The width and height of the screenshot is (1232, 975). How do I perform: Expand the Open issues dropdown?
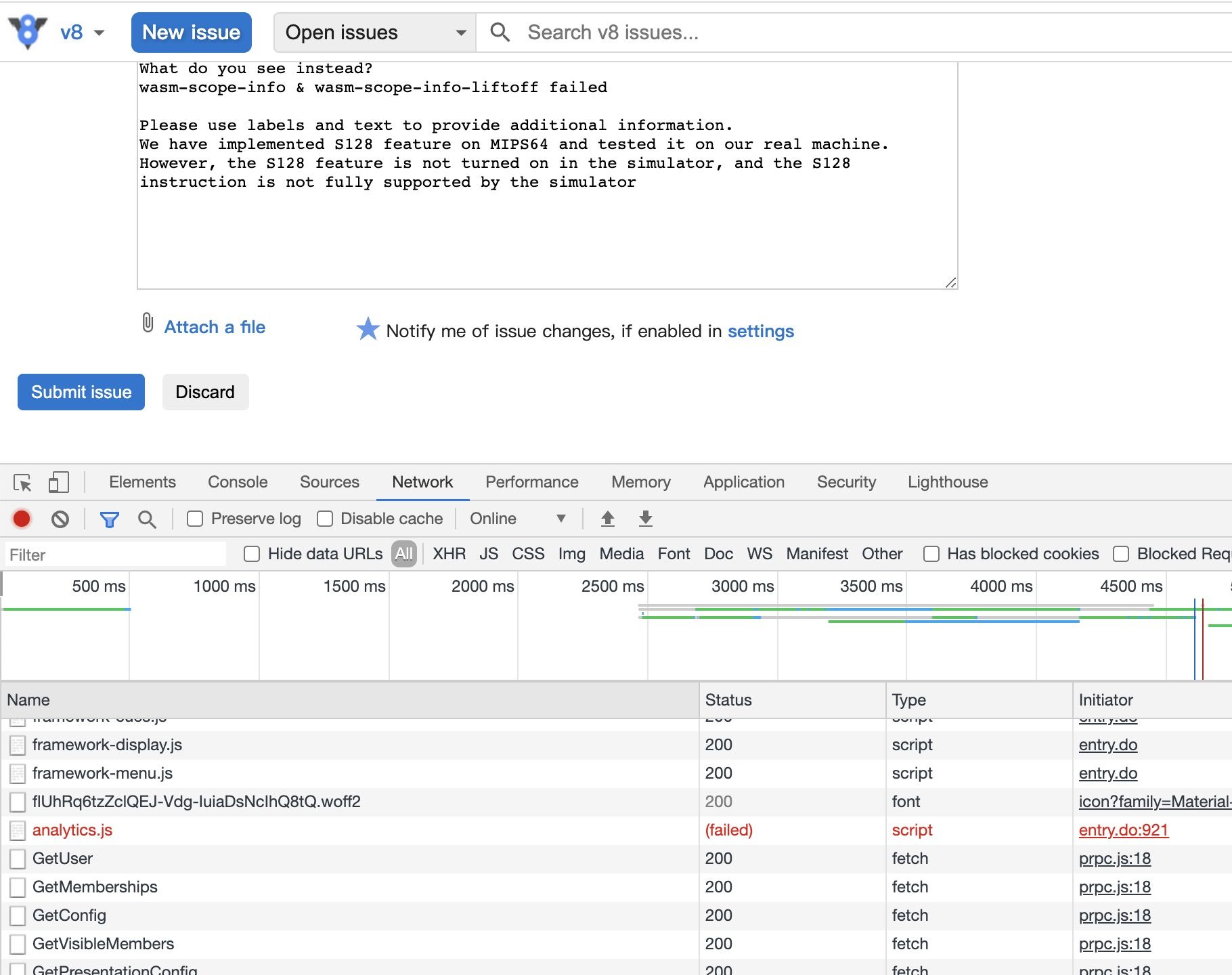374,32
